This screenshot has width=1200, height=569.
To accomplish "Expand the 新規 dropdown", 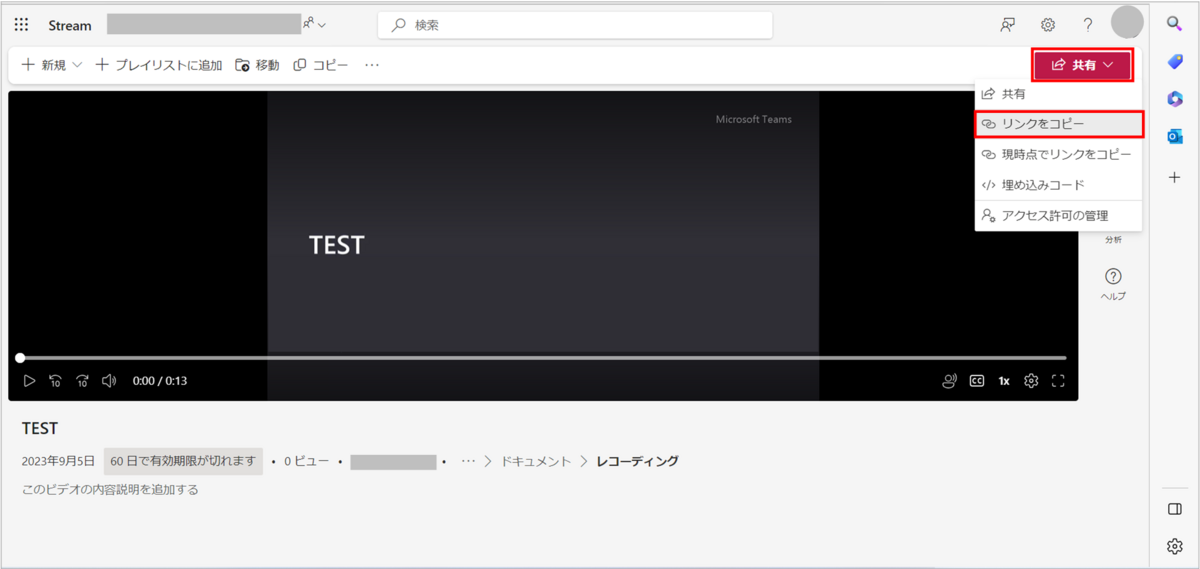I will [x=52, y=65].
